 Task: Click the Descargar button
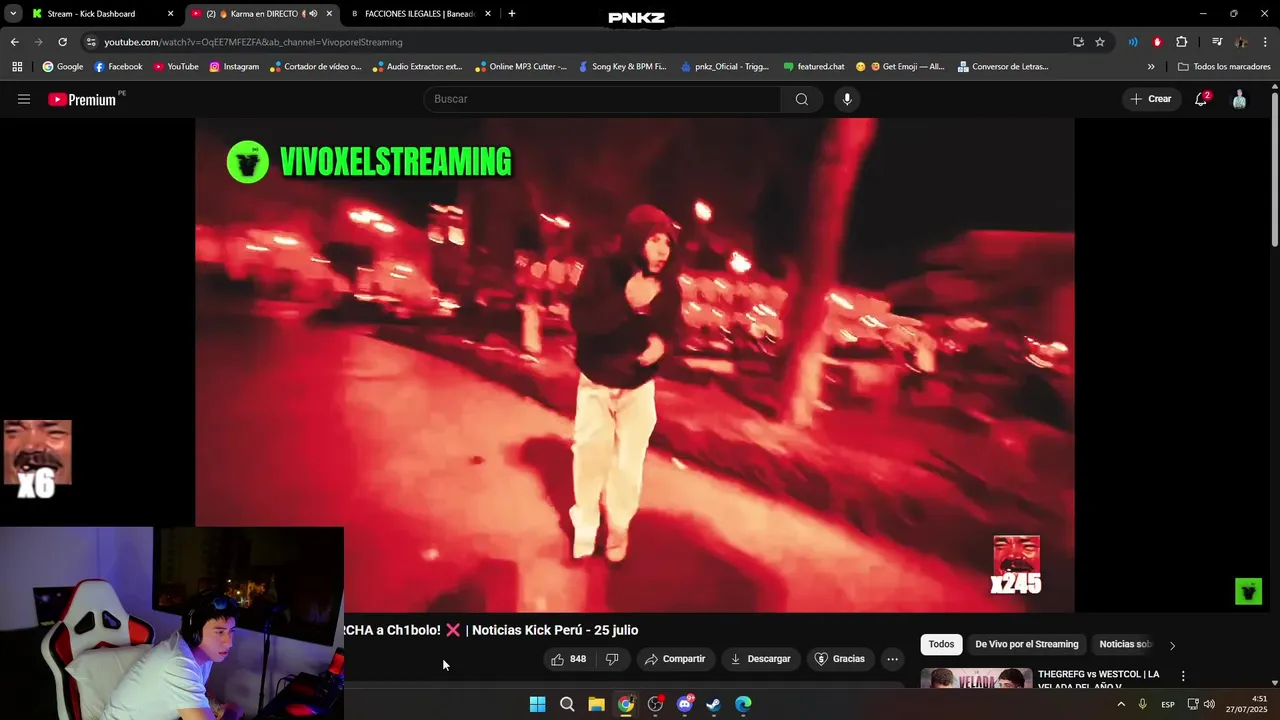click(761, 659)
